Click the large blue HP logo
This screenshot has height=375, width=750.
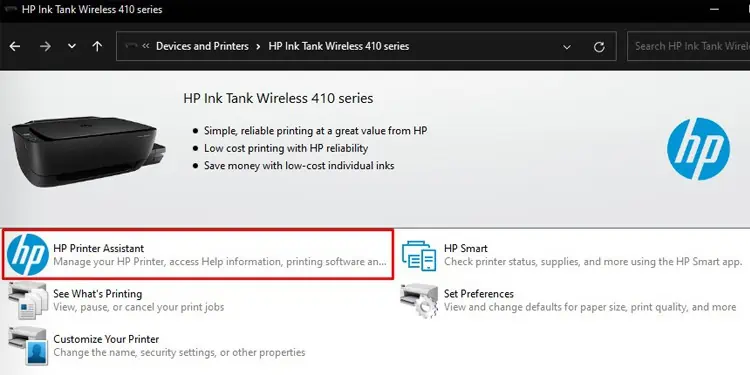[x=698, y=149]
